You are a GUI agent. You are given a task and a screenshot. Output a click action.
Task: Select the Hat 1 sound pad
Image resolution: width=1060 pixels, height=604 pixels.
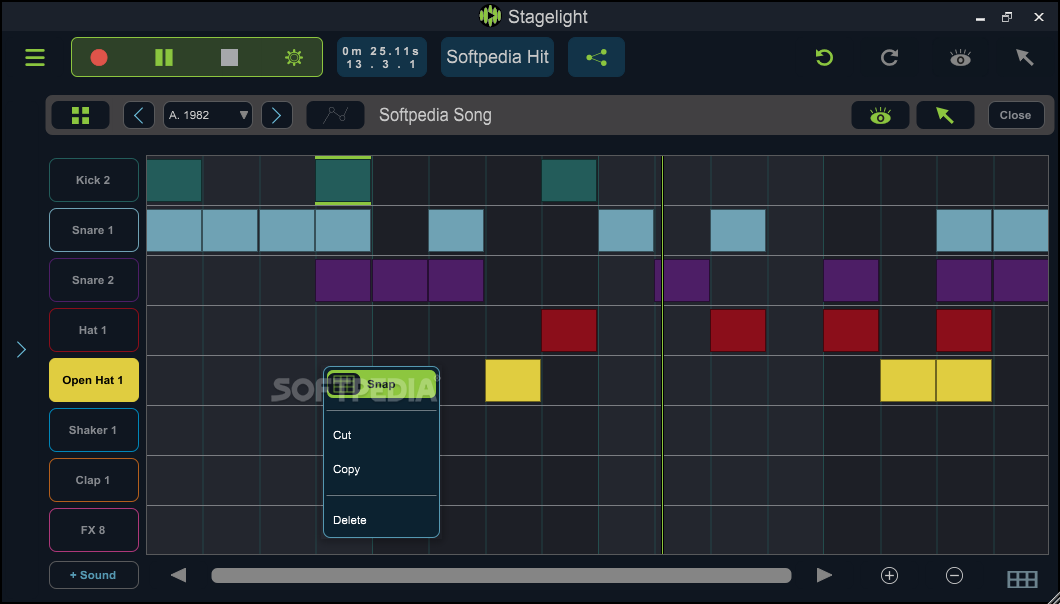(x=94, y=330)
